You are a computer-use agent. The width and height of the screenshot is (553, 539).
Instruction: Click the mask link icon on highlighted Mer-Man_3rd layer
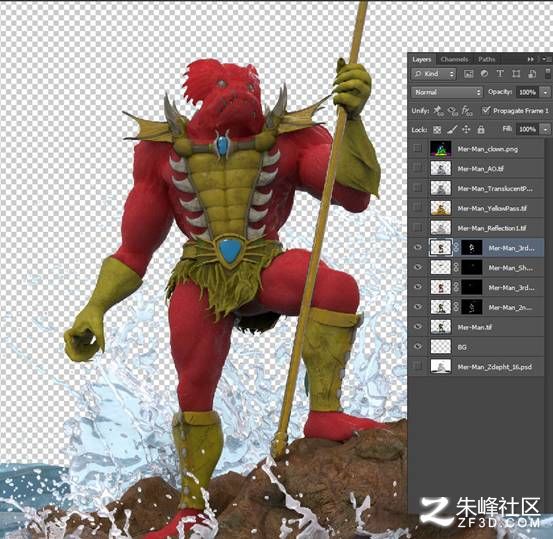[x=456, y=248]
